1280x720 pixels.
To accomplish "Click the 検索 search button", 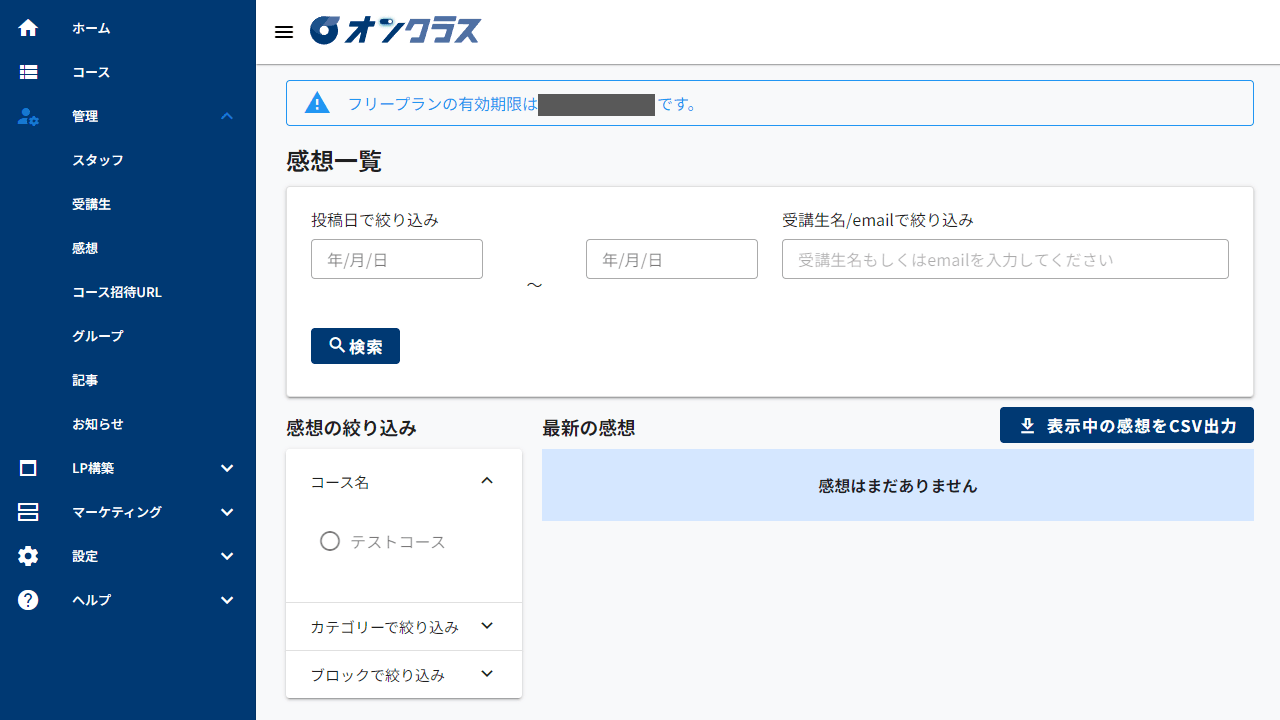I will (x=355, y=346).
